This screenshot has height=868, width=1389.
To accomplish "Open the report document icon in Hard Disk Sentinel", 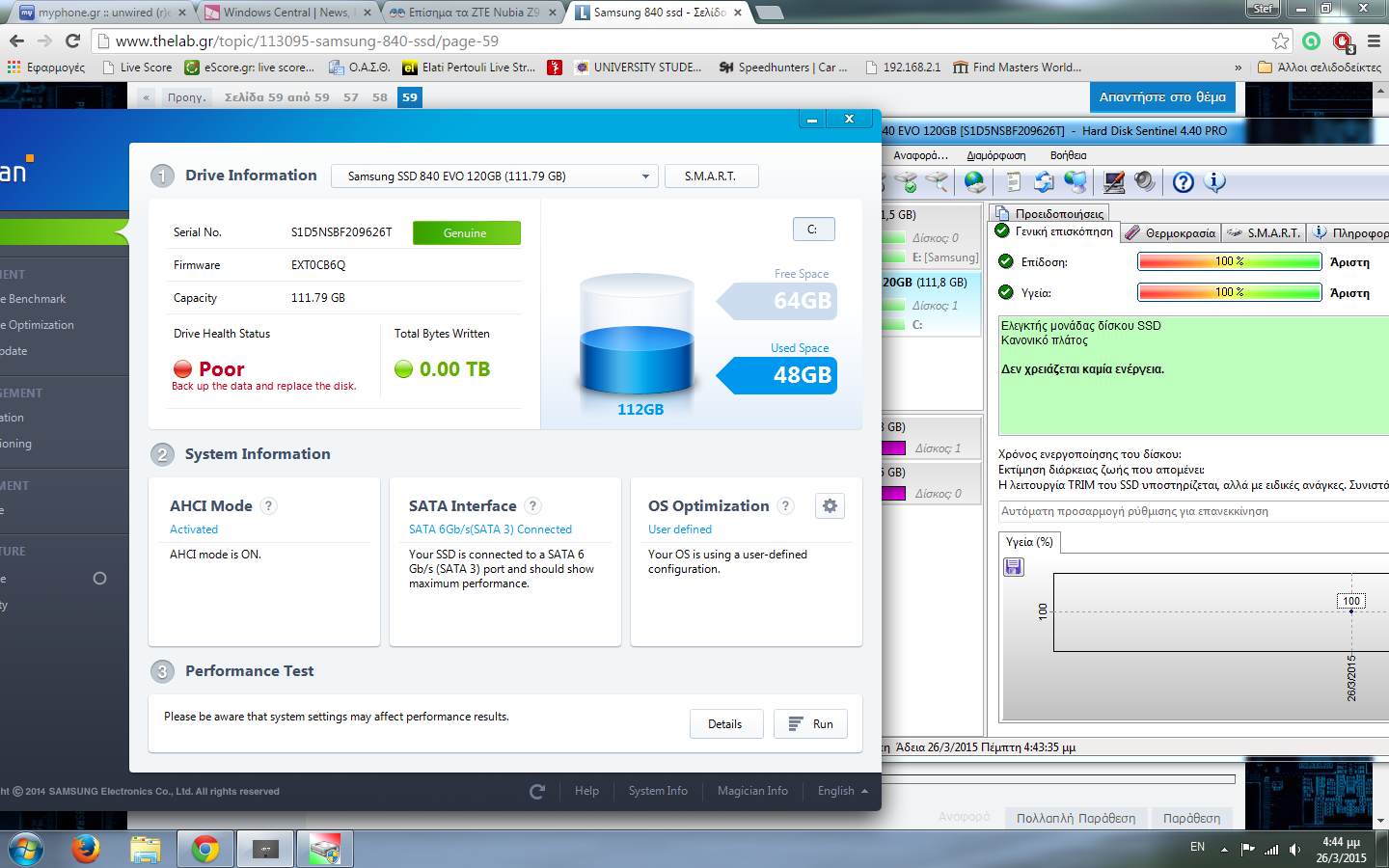I will coord(1013,181).
